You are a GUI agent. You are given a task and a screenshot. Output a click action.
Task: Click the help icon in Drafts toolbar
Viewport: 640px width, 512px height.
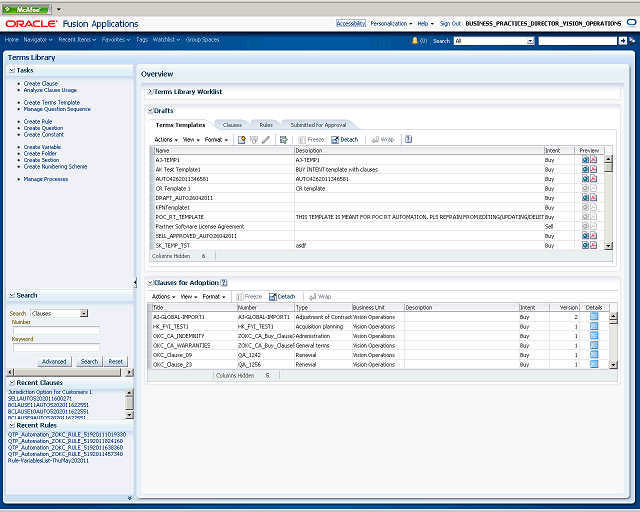click(409, 140)
